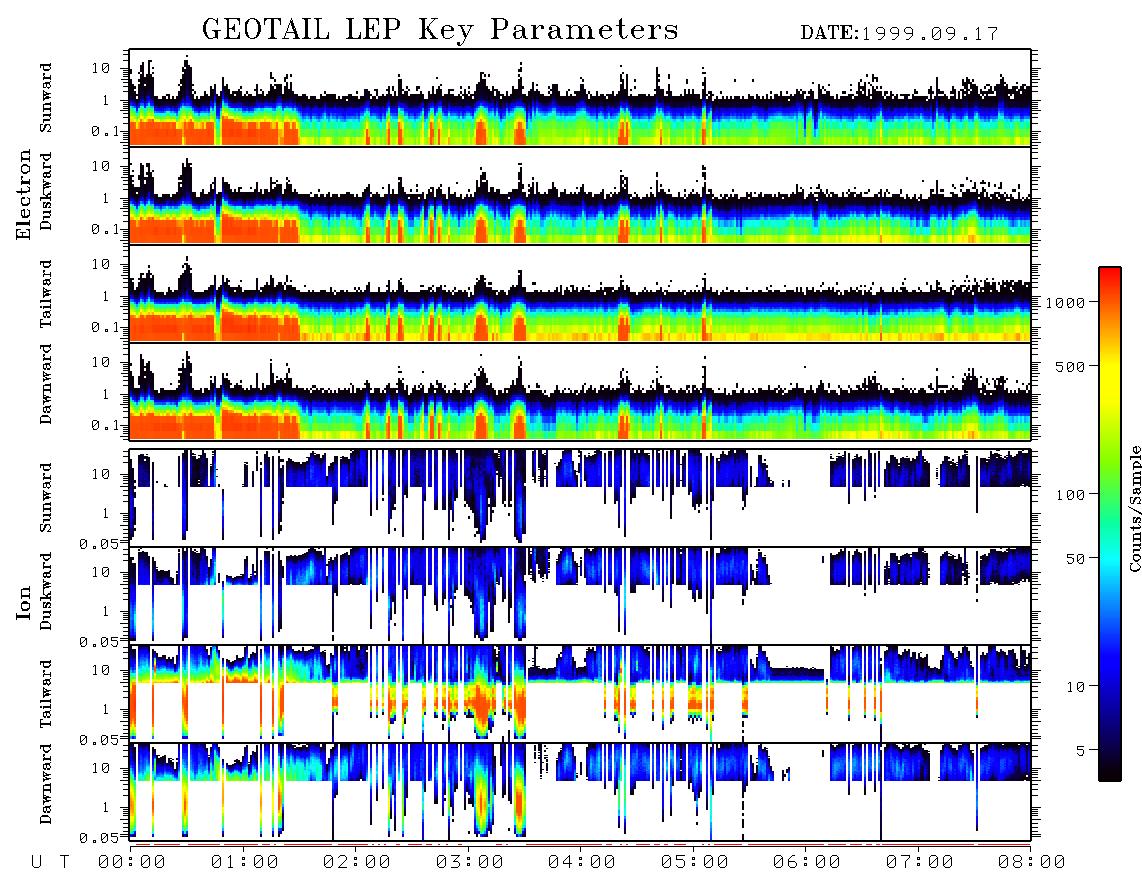Click the Ion Sunward spectrogram panel
Viewport: 1142px width, 880px height.
click(x=580, y=497)
